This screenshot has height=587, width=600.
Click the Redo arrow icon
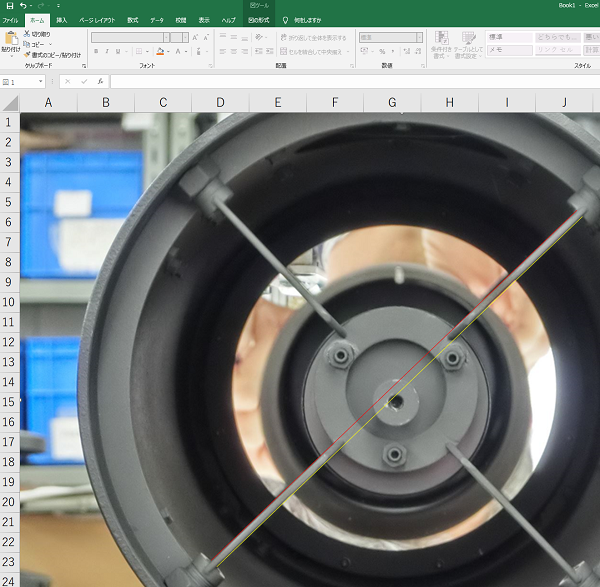tap(41, 5)
